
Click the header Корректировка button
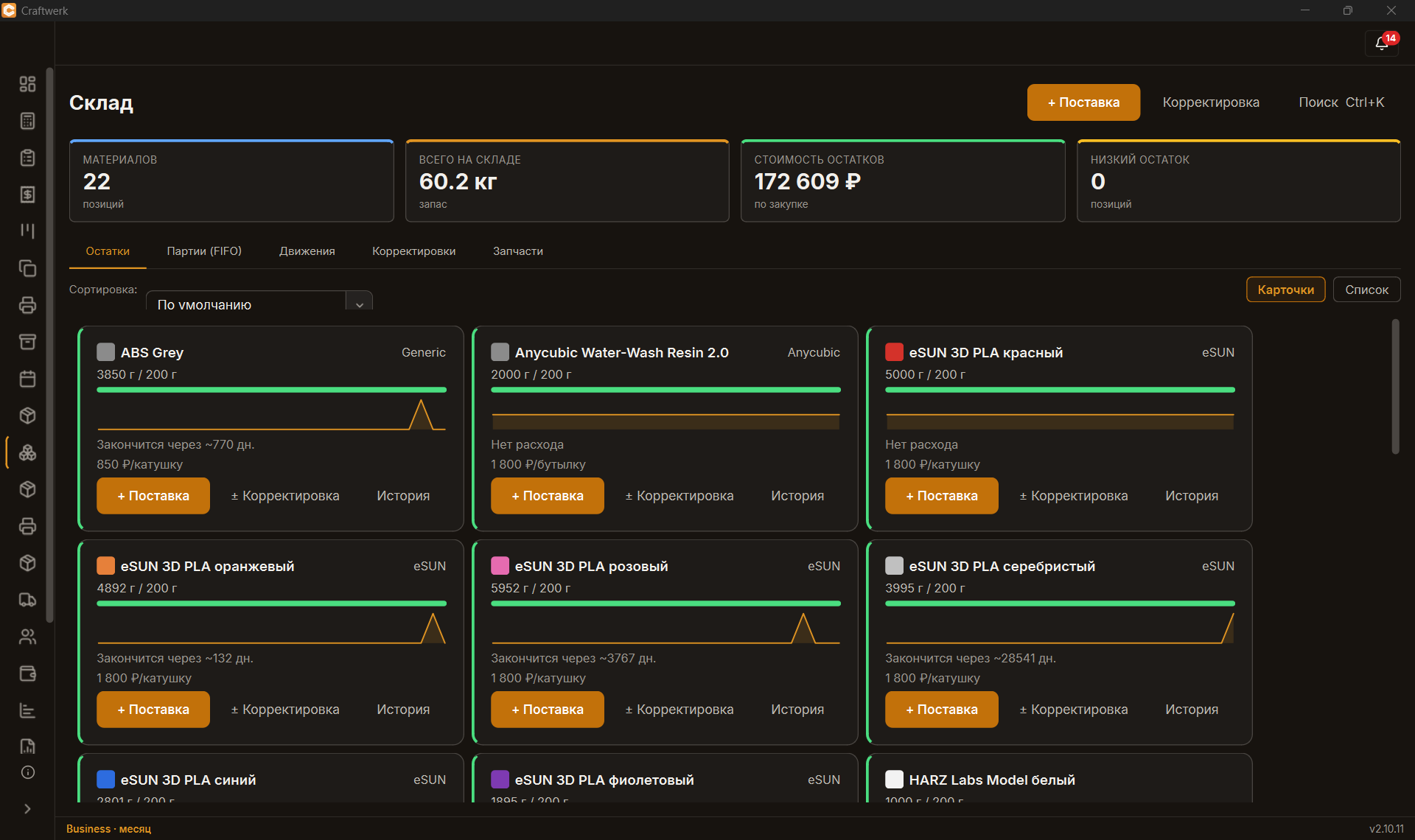coord(1211,102)
